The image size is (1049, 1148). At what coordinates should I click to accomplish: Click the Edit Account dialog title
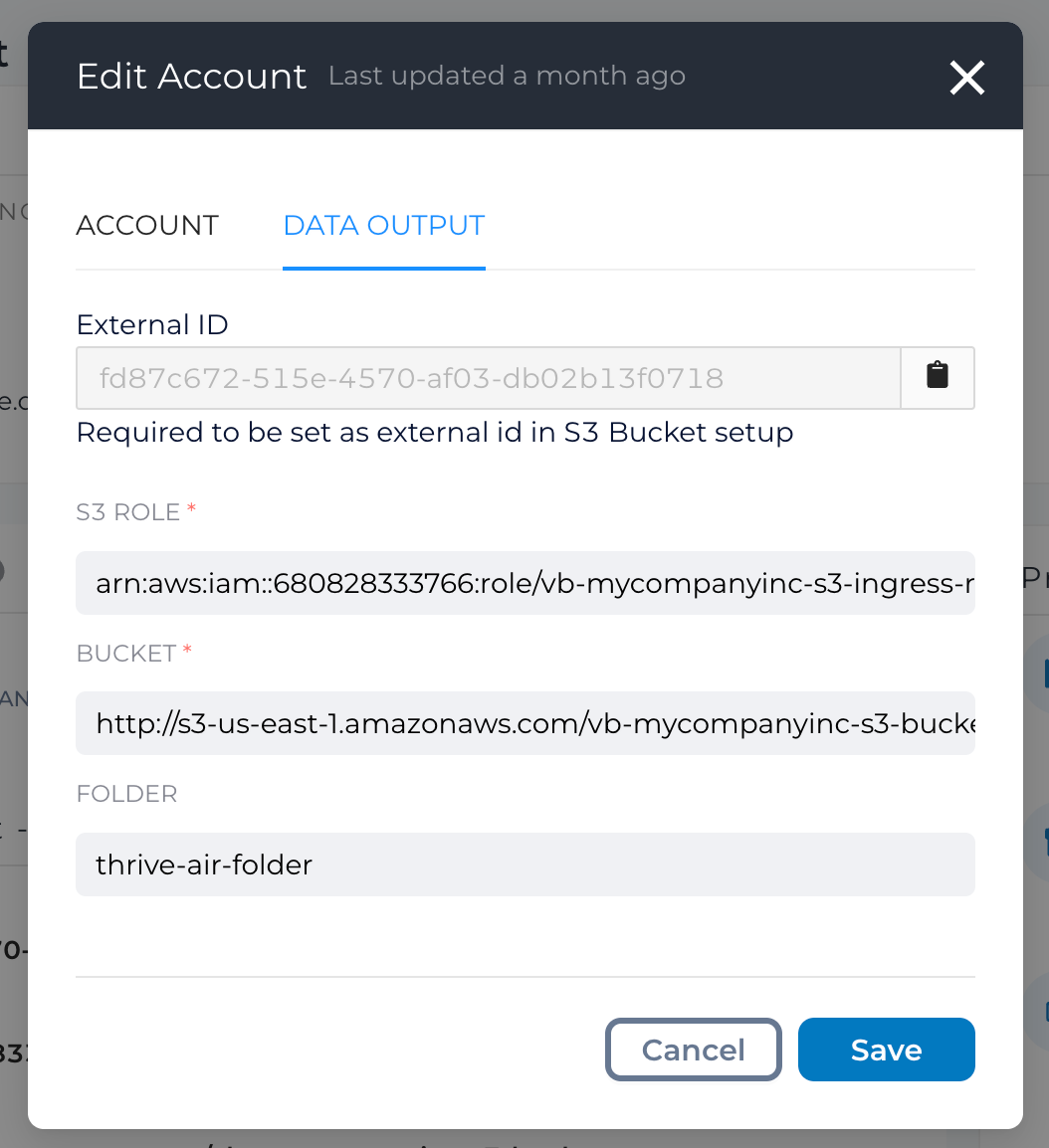pos(191,77)
